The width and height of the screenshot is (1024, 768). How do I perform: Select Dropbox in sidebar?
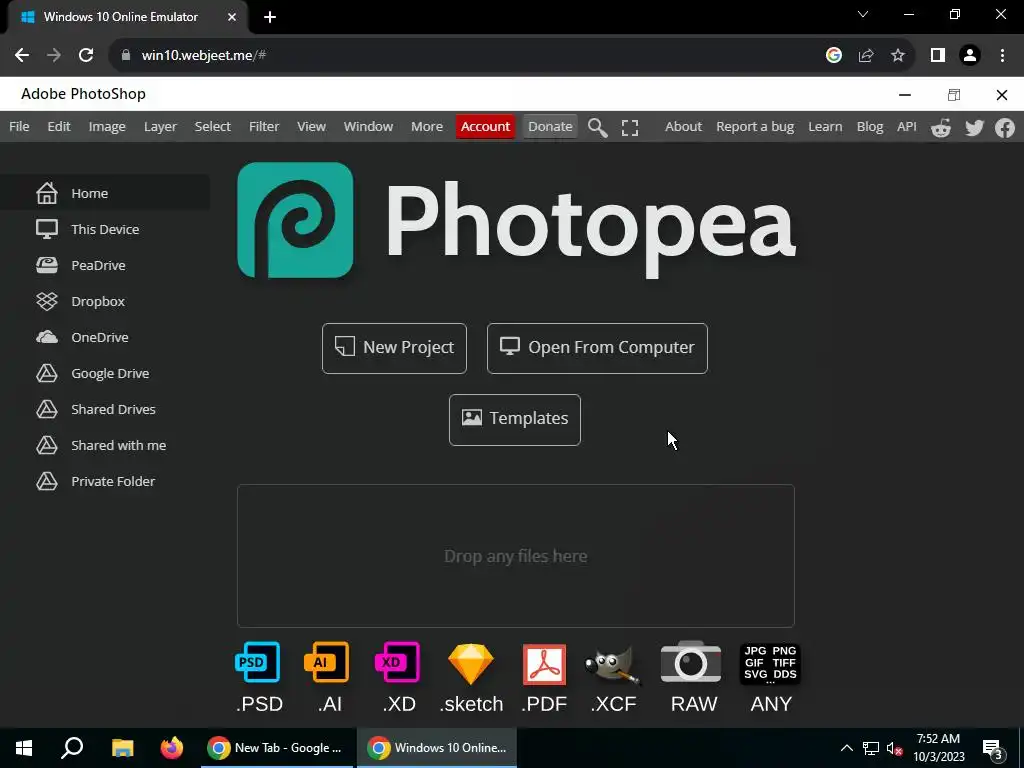click(x=105, y=301)
